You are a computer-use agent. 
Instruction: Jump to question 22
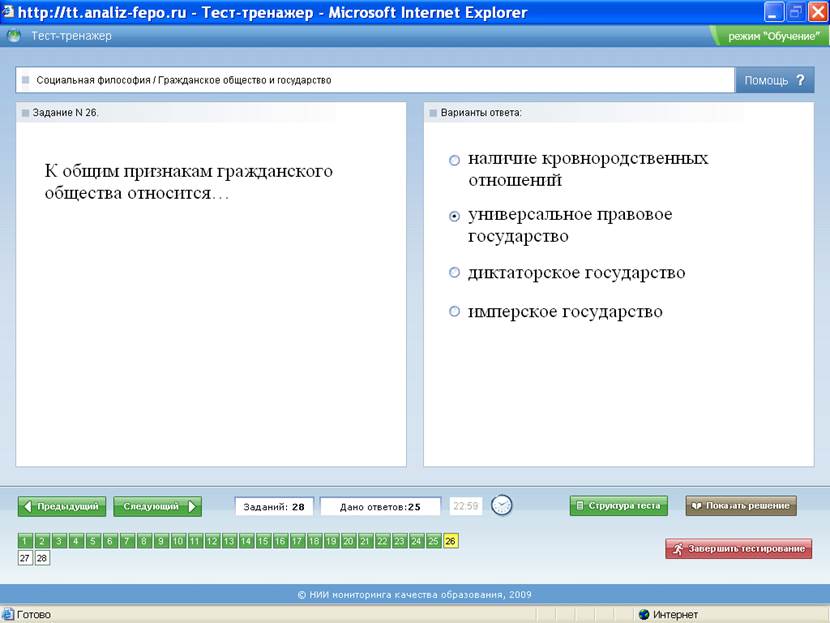pos(382,541)
